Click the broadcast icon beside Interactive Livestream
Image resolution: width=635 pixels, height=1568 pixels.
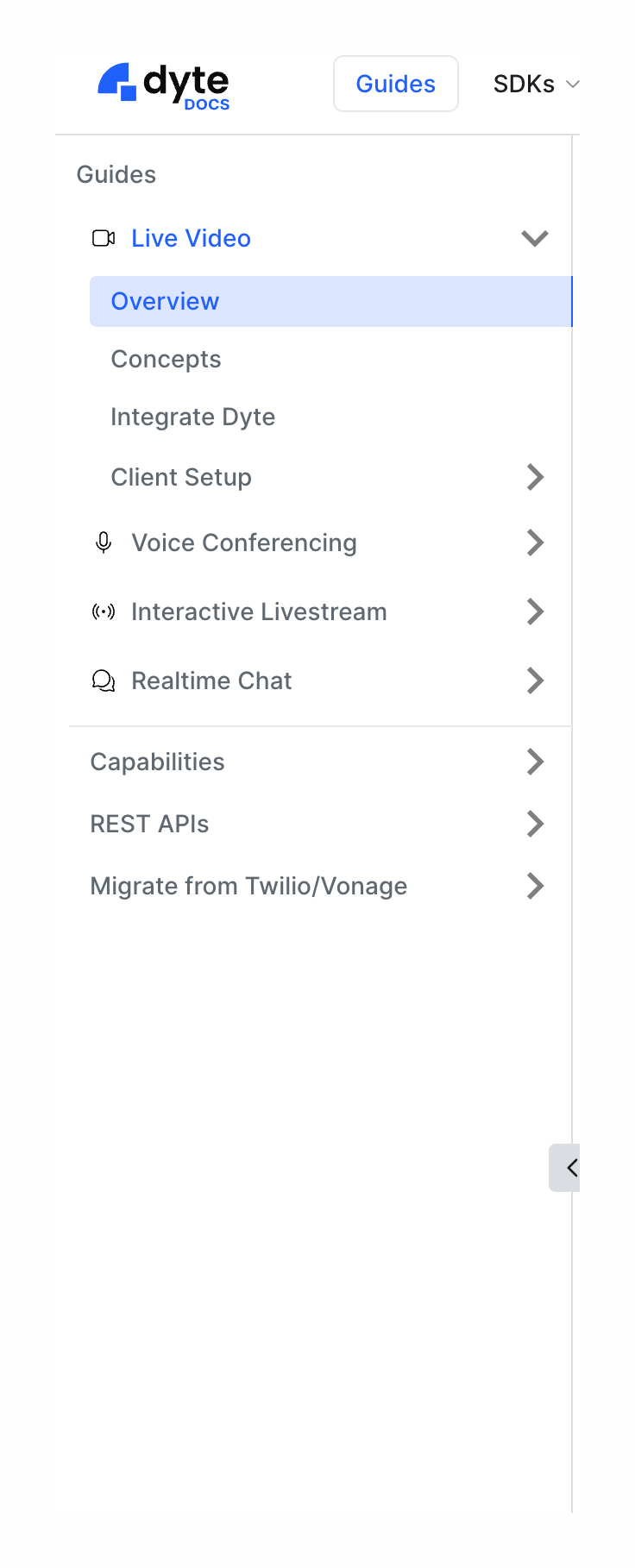[104, 612]
